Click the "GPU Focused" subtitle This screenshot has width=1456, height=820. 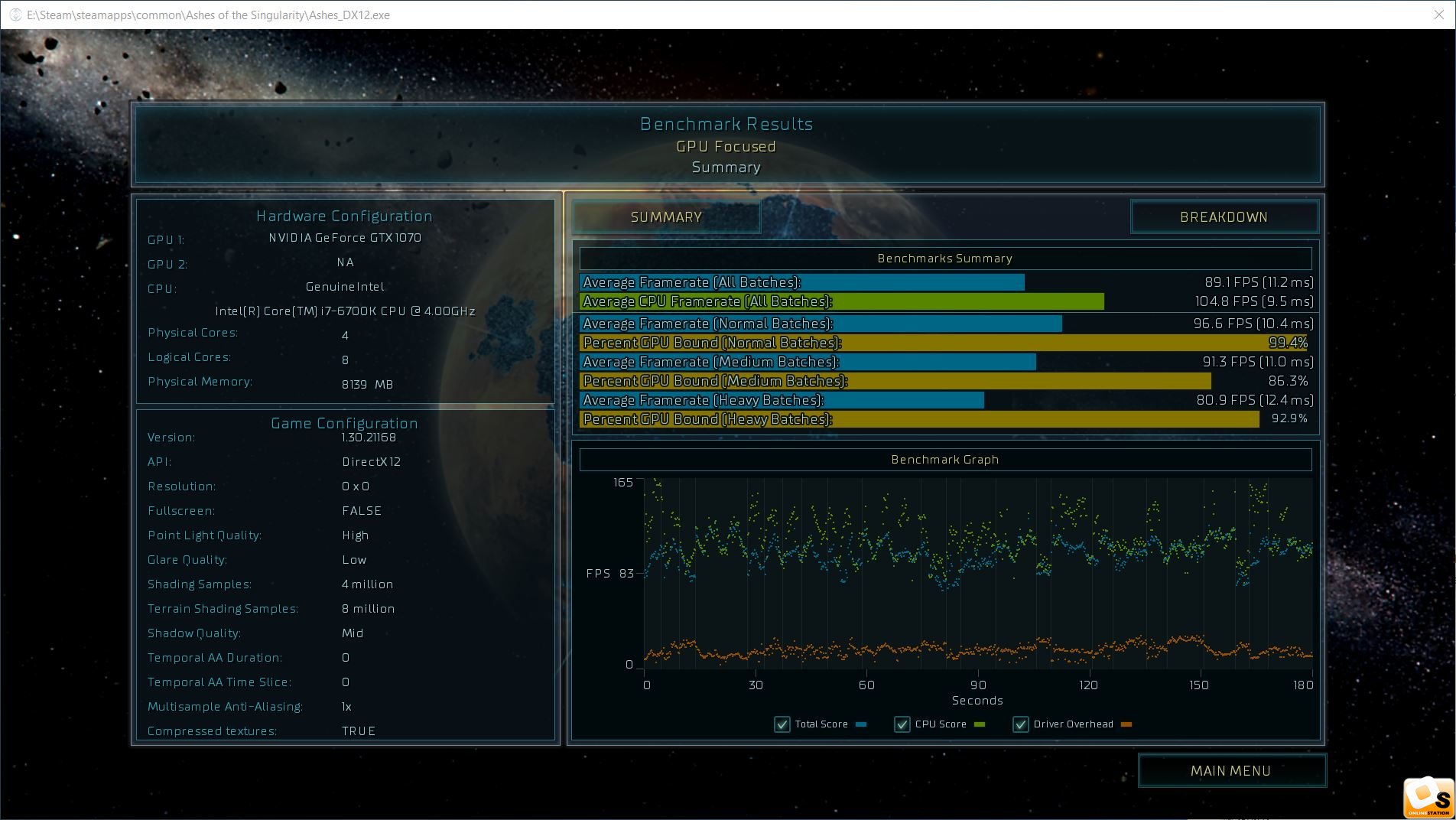coord(726,146)
